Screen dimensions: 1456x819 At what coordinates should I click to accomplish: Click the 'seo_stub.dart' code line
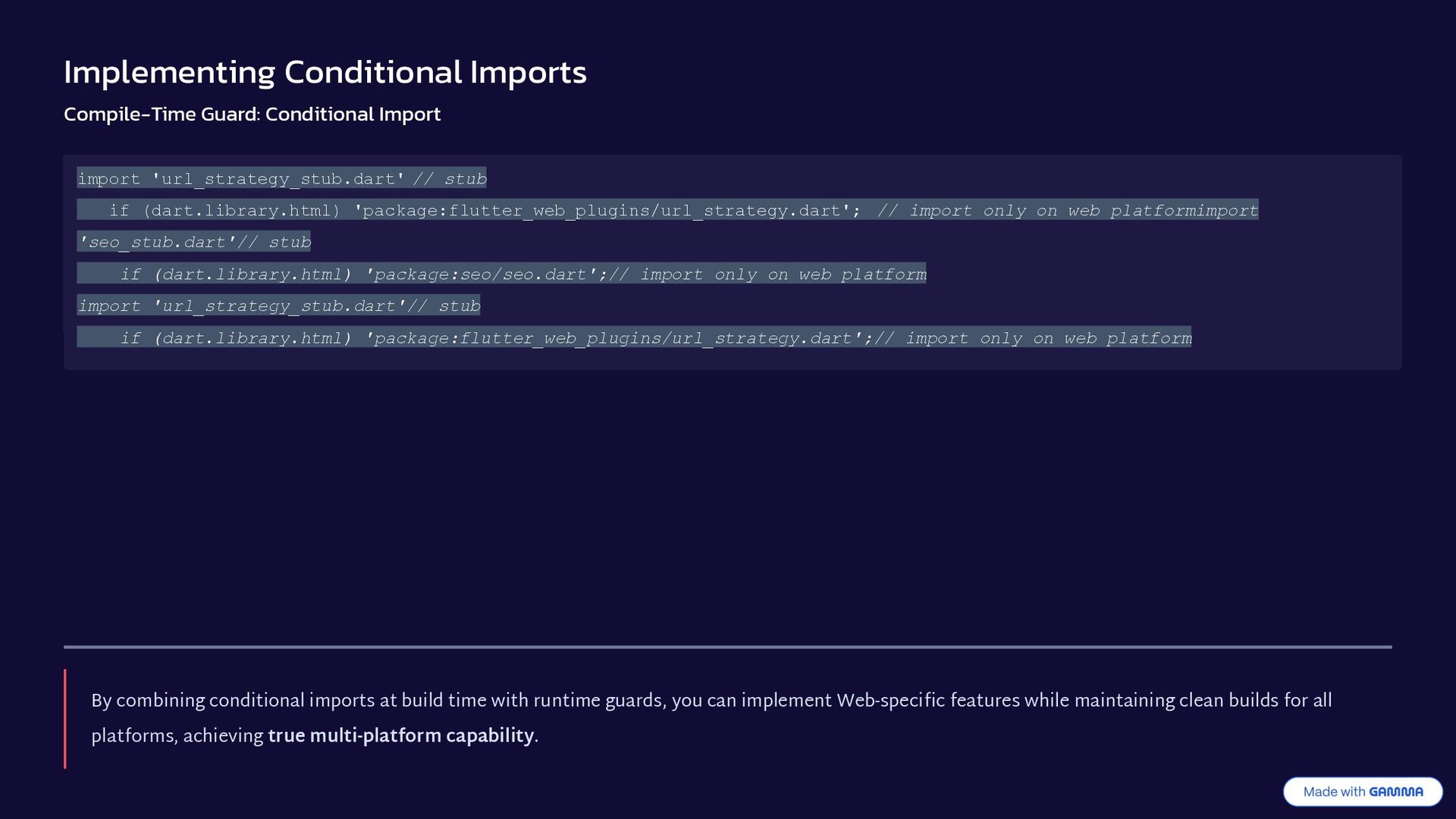pos(194,243)
